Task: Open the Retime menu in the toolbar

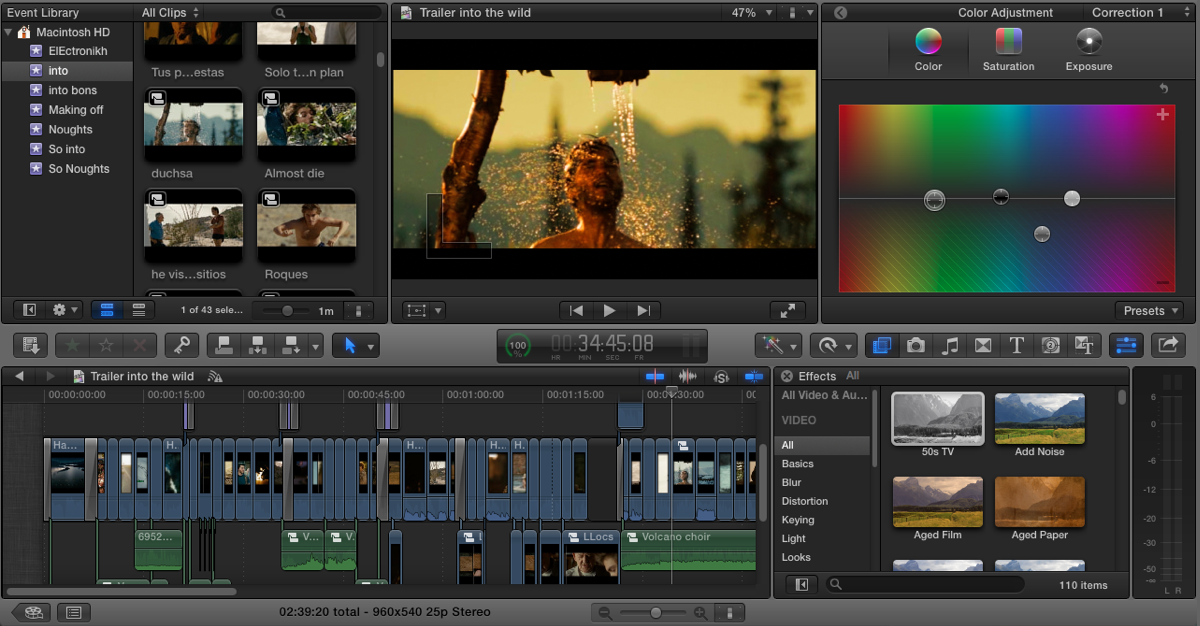Action: tap(831, 345)
